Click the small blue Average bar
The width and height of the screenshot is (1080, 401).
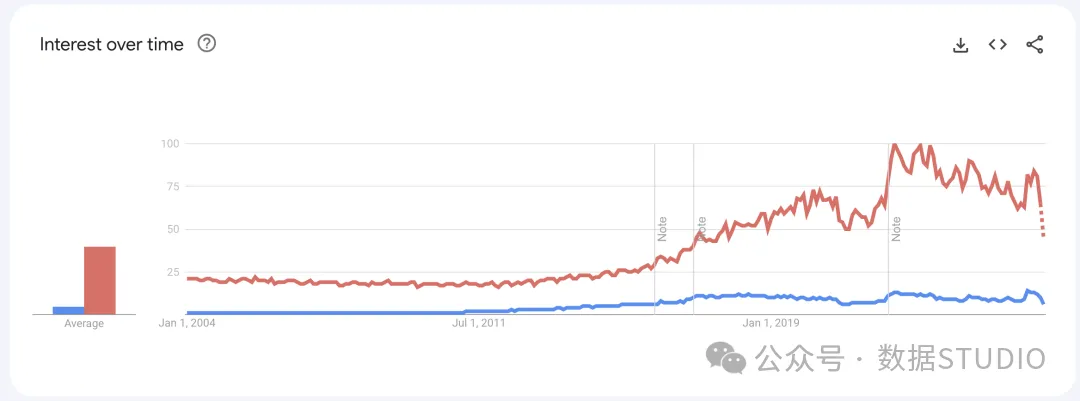pos(68,310)
